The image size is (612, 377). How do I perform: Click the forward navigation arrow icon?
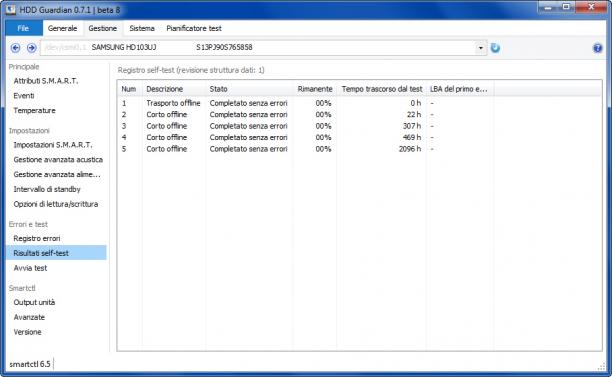[32, 48]
